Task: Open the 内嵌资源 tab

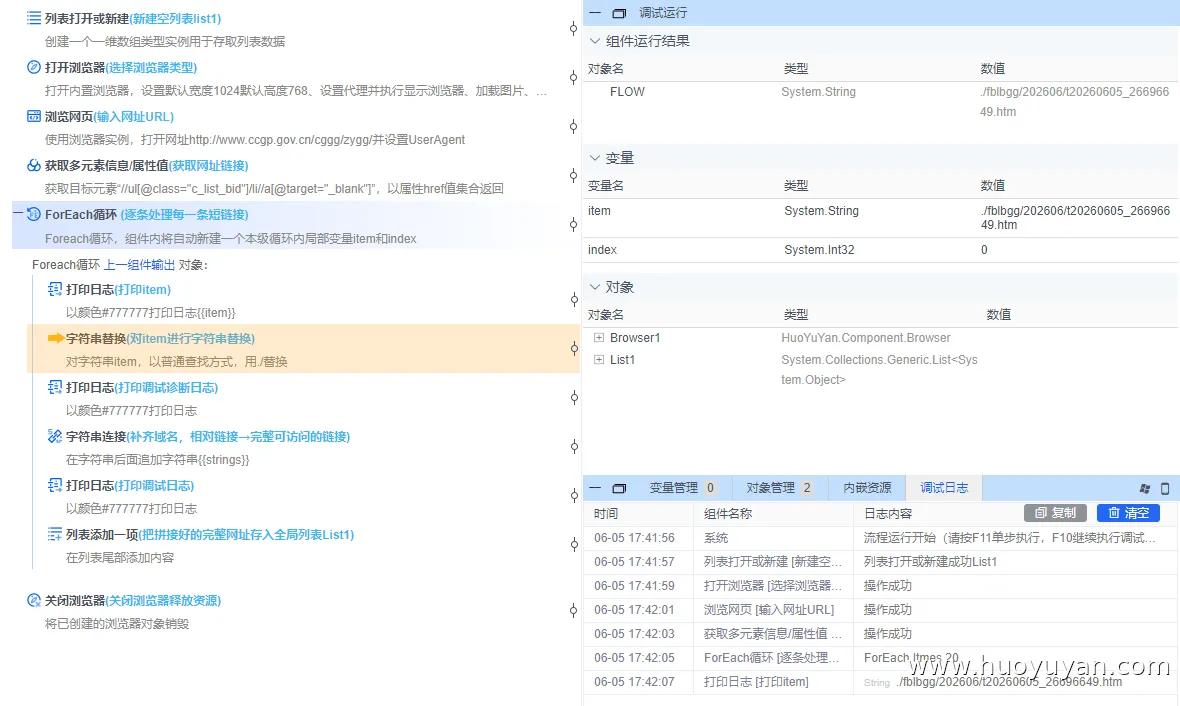Action: click(x=867, y=488)
